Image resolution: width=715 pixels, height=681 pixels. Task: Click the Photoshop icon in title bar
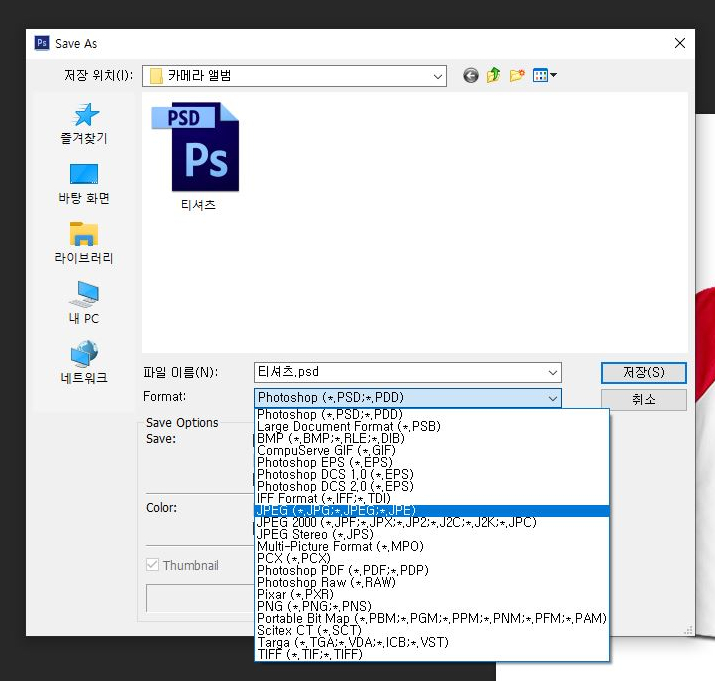coord(42,43)
